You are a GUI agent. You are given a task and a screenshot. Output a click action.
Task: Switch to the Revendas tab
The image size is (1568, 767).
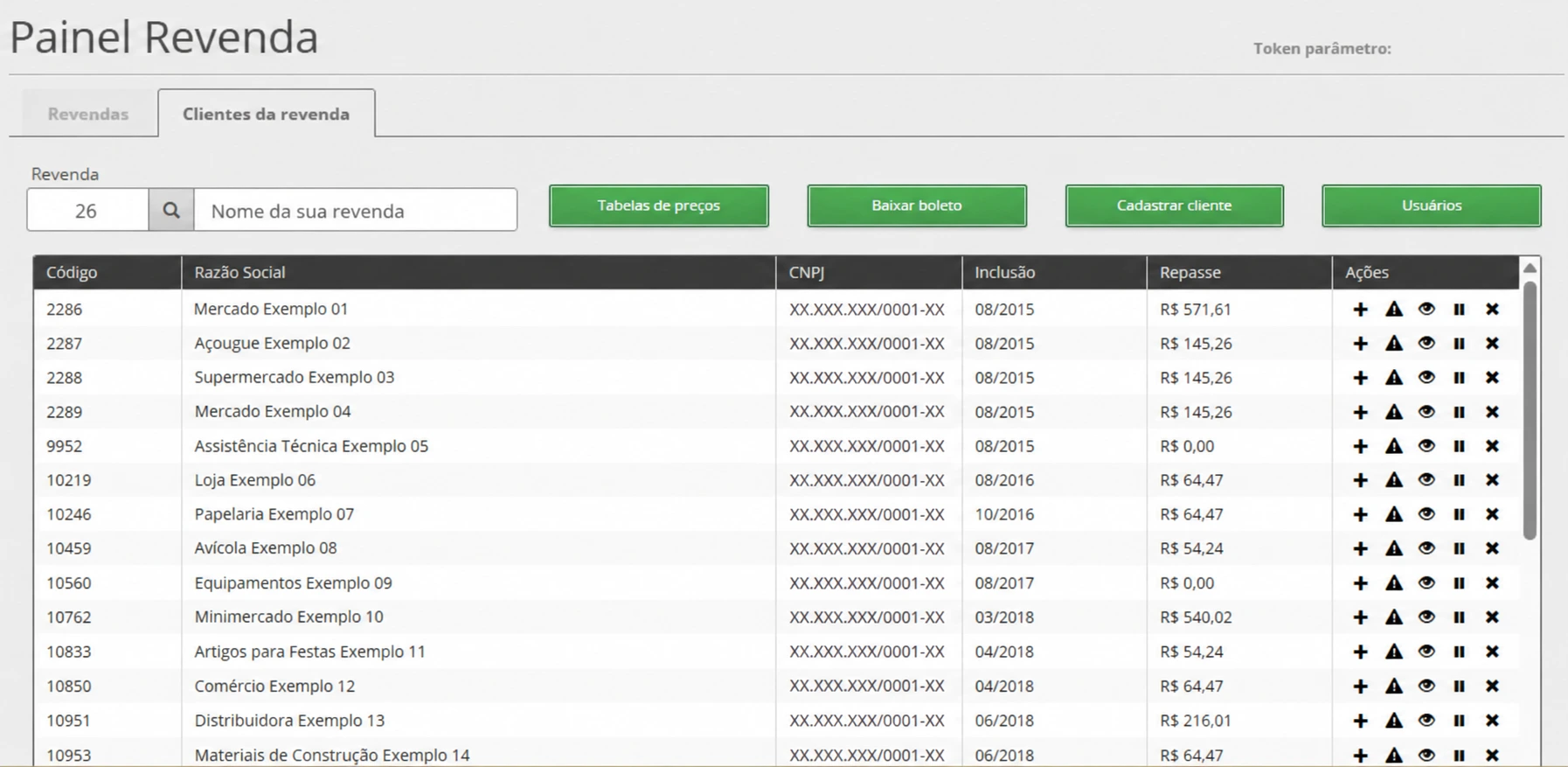pyautogui.click(x=88, y=114)
